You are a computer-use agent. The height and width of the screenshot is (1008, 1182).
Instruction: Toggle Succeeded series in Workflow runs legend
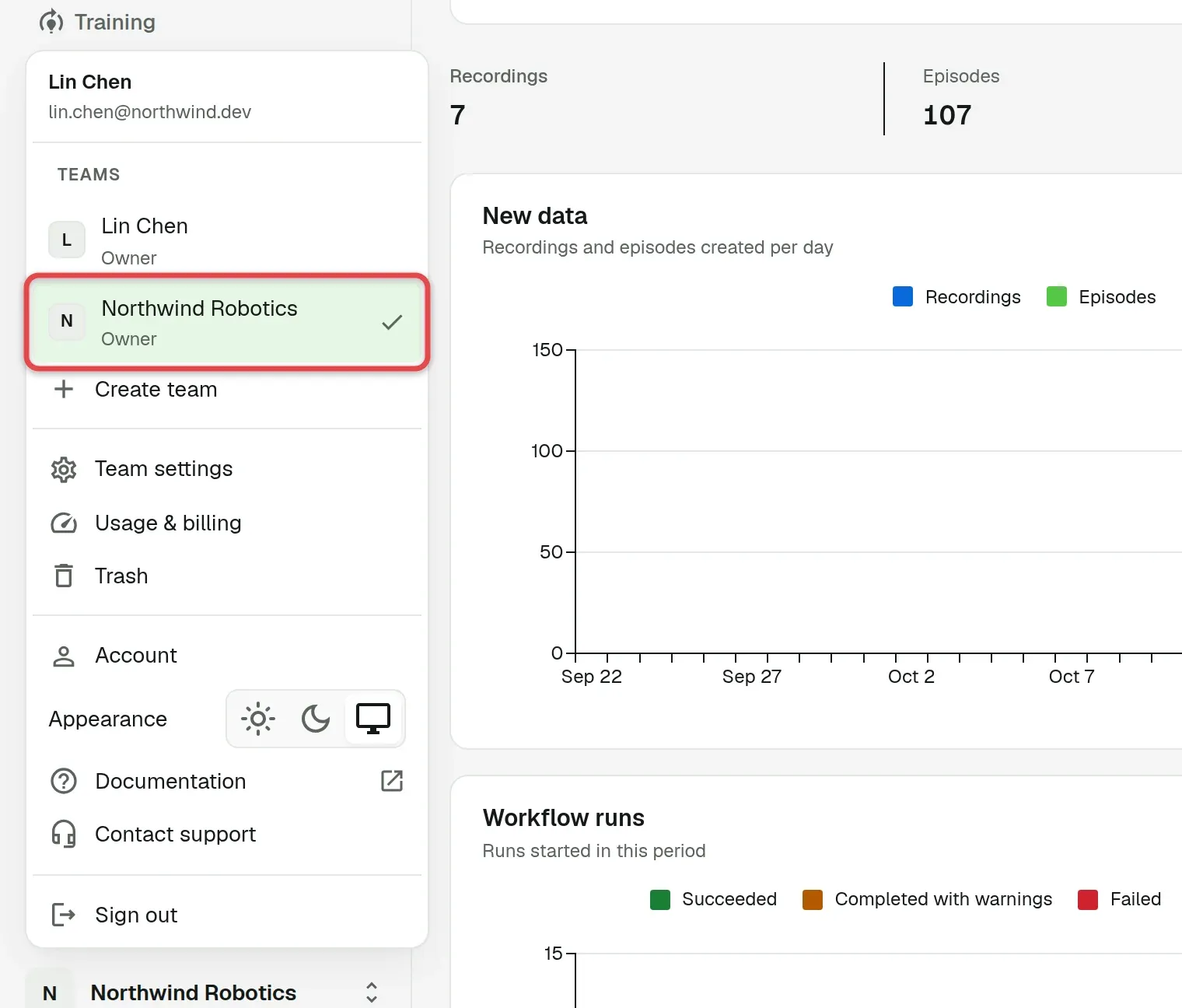coord(713,899)
